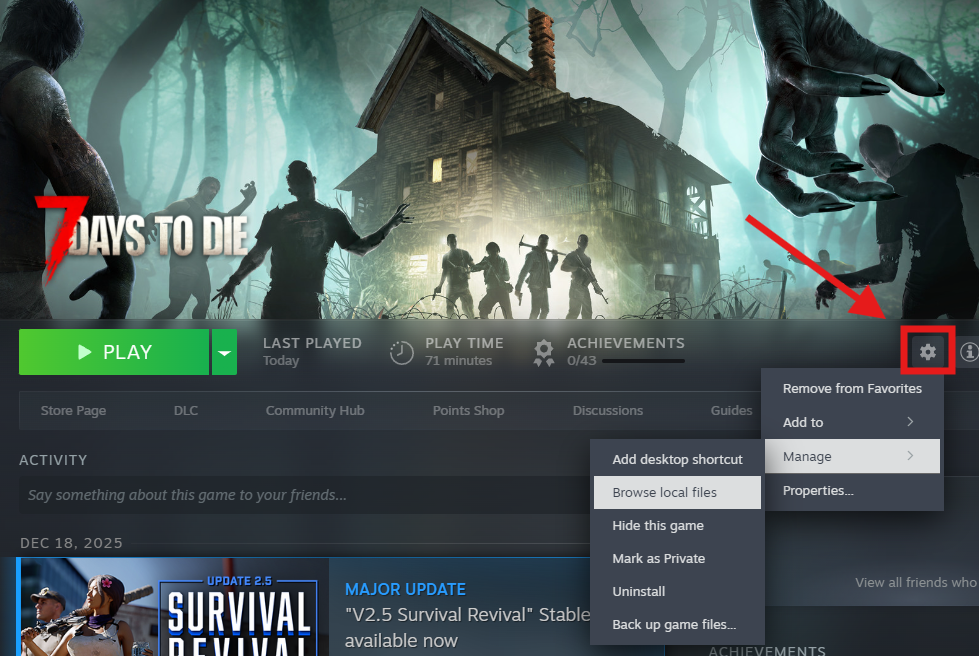Open the Guides page
Image resolution: width=979 pixels, height=656 pixels.
click(x=731, y=411)
